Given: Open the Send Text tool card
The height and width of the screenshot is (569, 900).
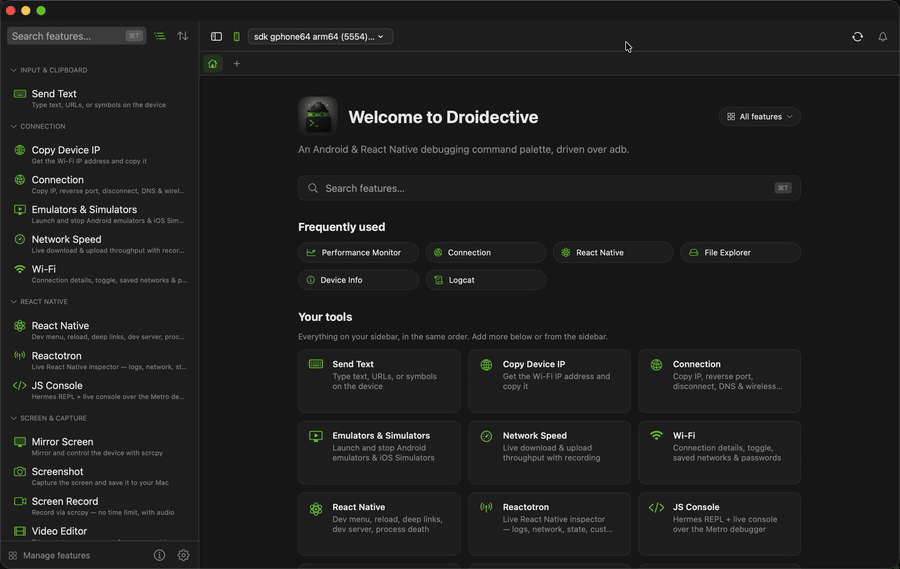Looking at the screenshot, I should [x=379, y=381].
